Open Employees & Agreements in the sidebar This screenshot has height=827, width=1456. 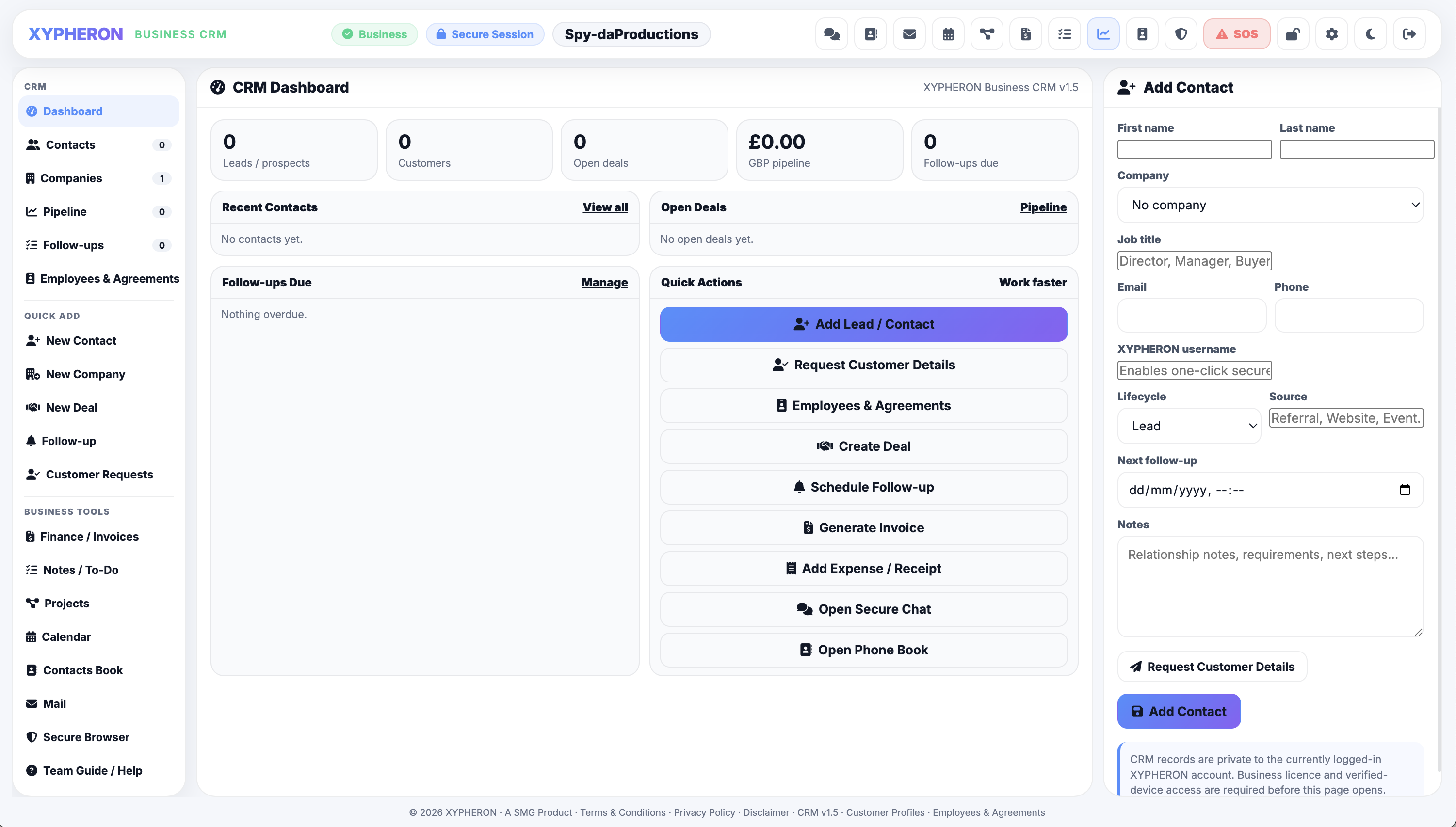click(99, 279)
